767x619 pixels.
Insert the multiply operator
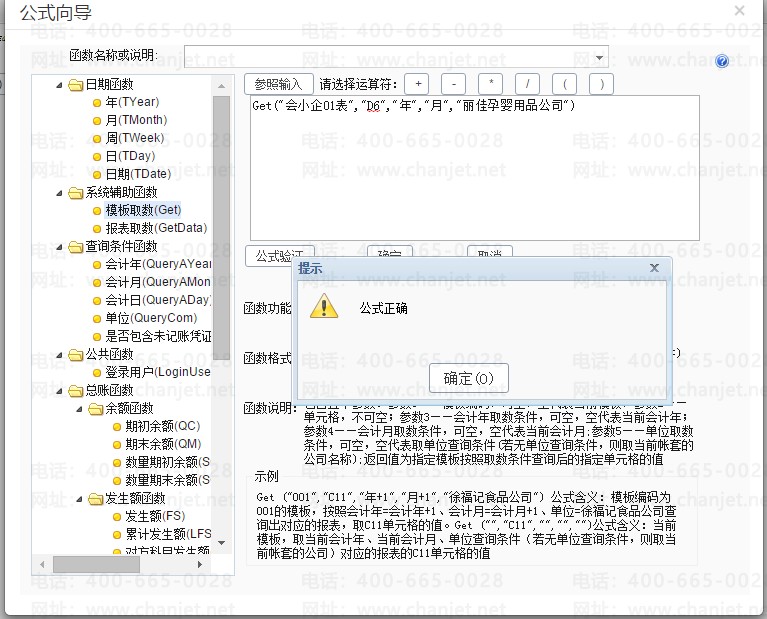[x=491, y=84]
